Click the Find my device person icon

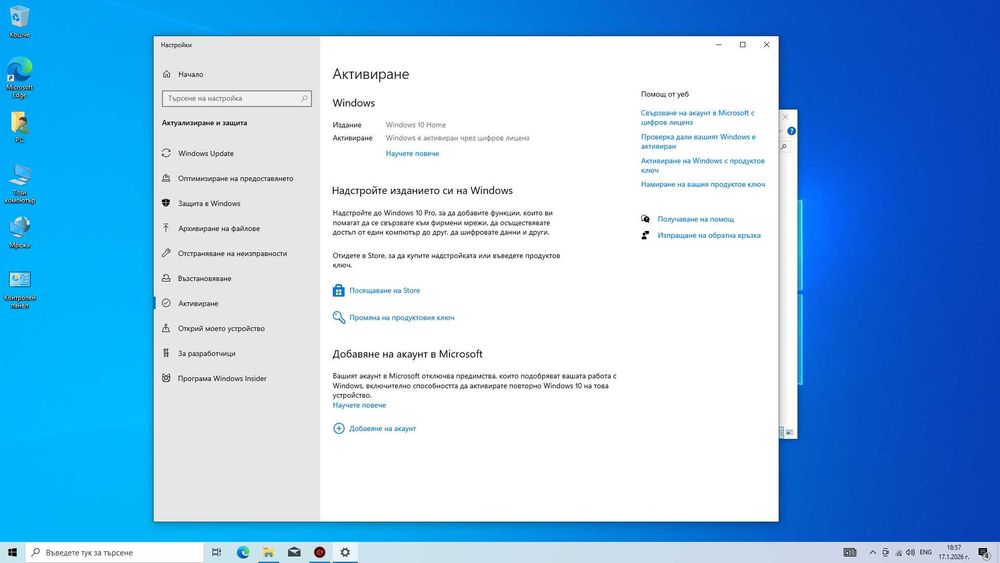pyautogui.click(x=166, y=328)
